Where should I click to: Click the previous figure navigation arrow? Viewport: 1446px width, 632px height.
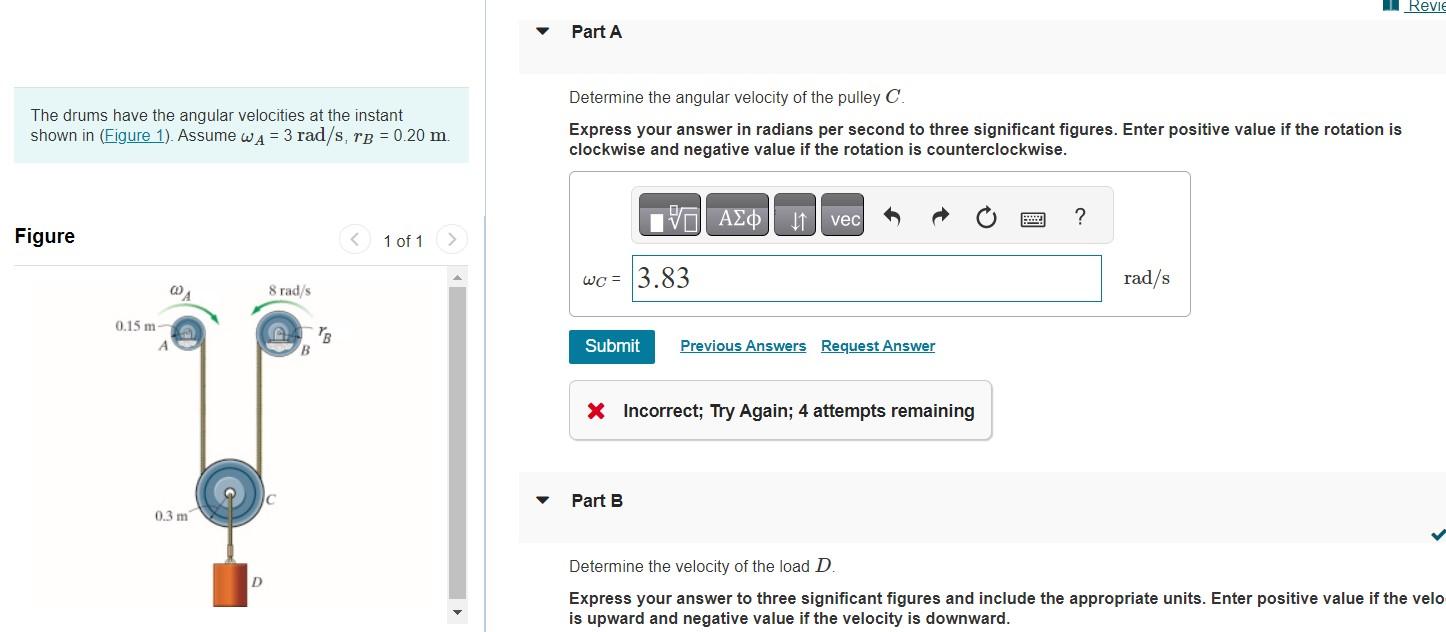tap(354, 240)
